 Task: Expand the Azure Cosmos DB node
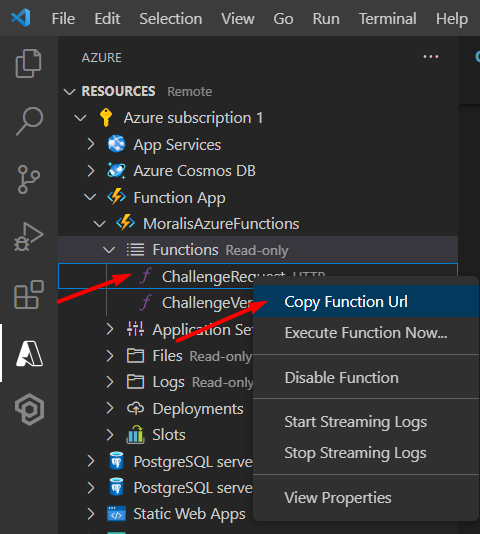(91, 171)
